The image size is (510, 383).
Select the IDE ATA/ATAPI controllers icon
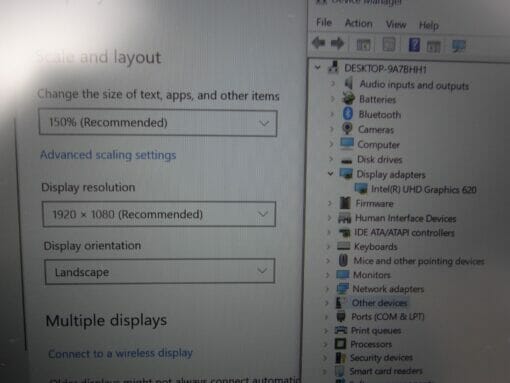tap(344, 232)
